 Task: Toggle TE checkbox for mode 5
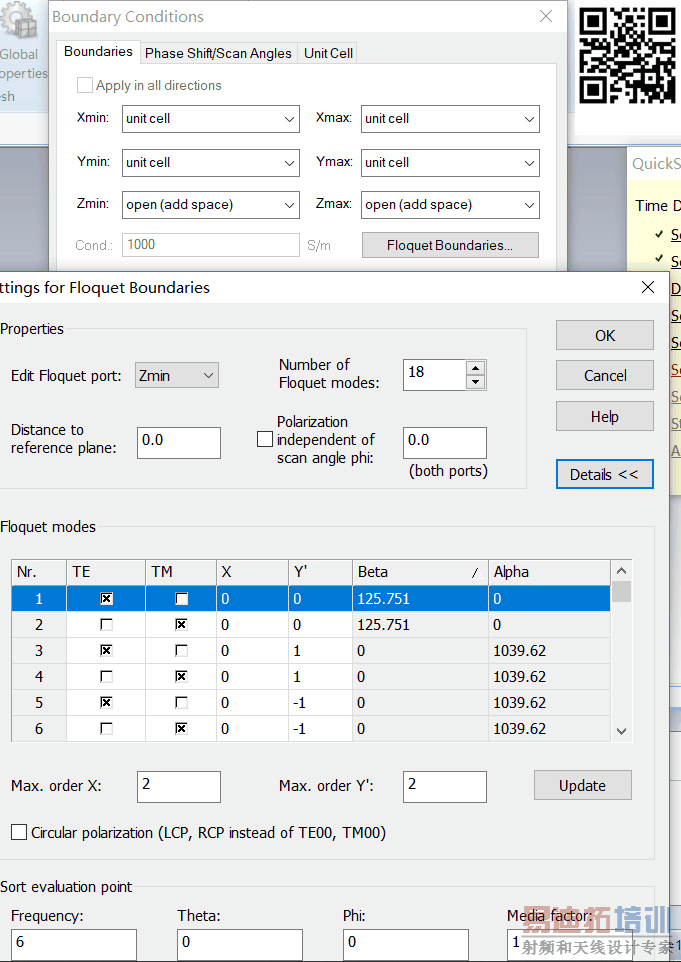106,702
